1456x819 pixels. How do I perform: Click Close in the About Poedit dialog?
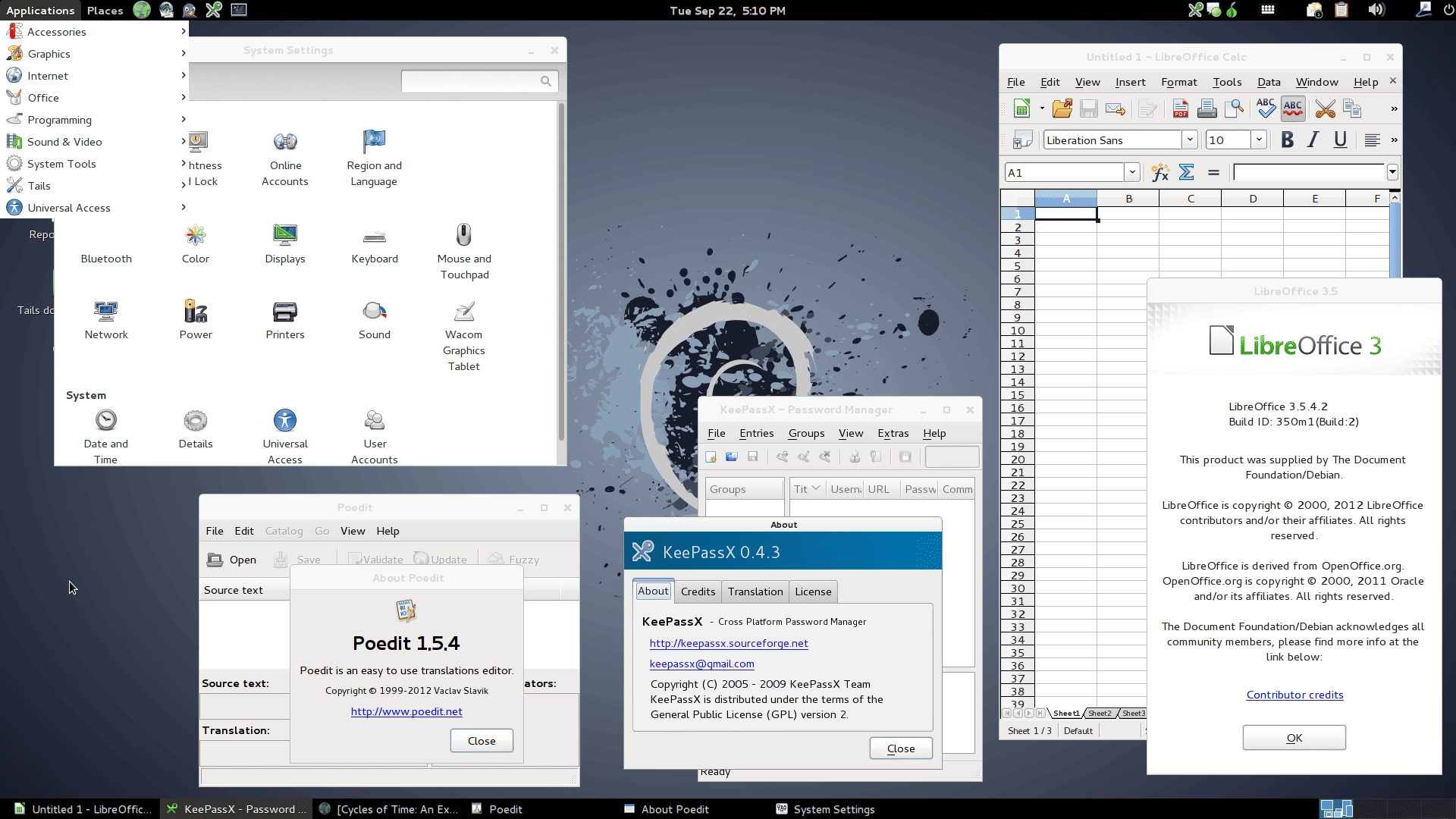pos(482,741)
